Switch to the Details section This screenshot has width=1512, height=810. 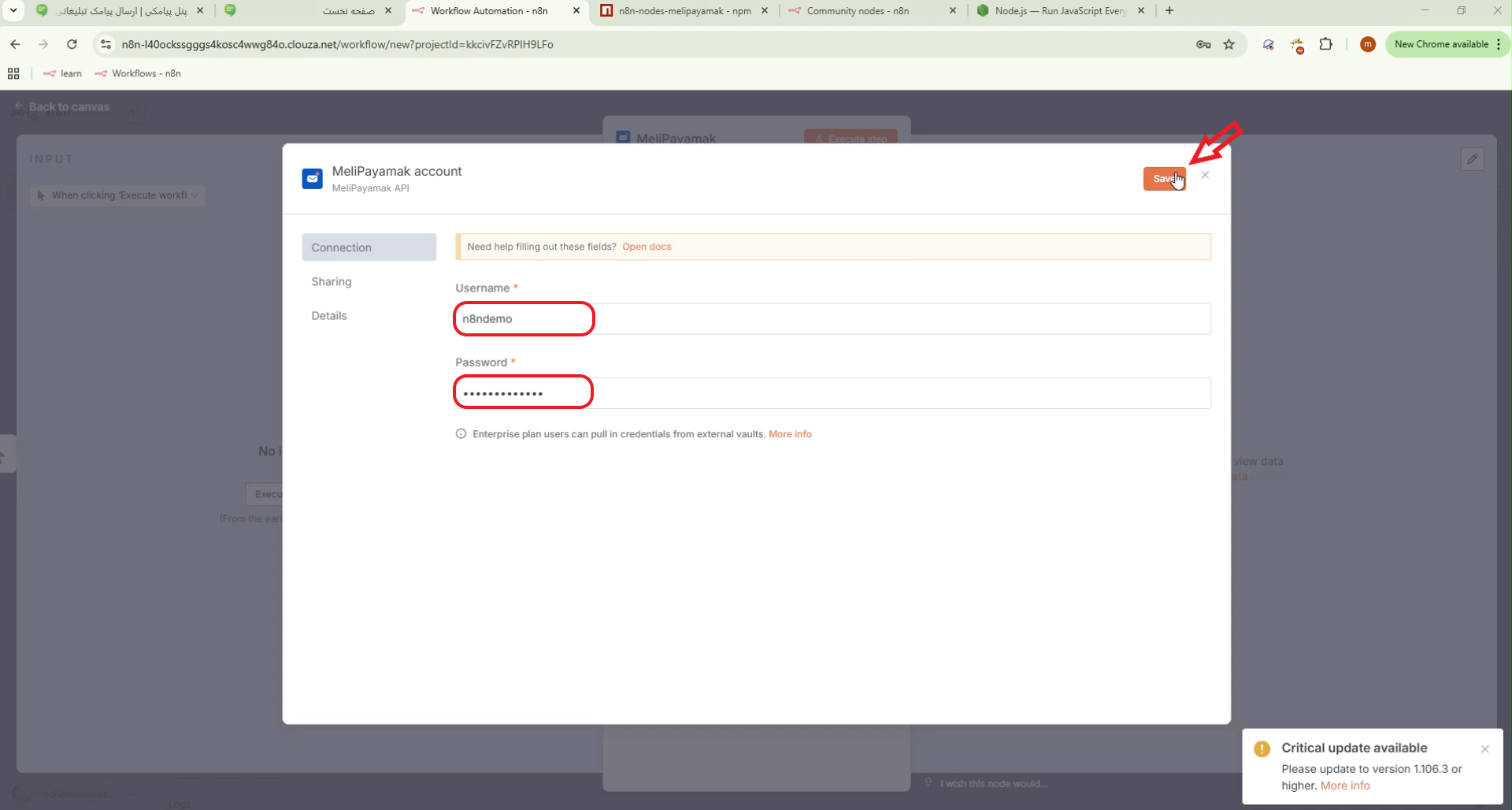point(329,315)
